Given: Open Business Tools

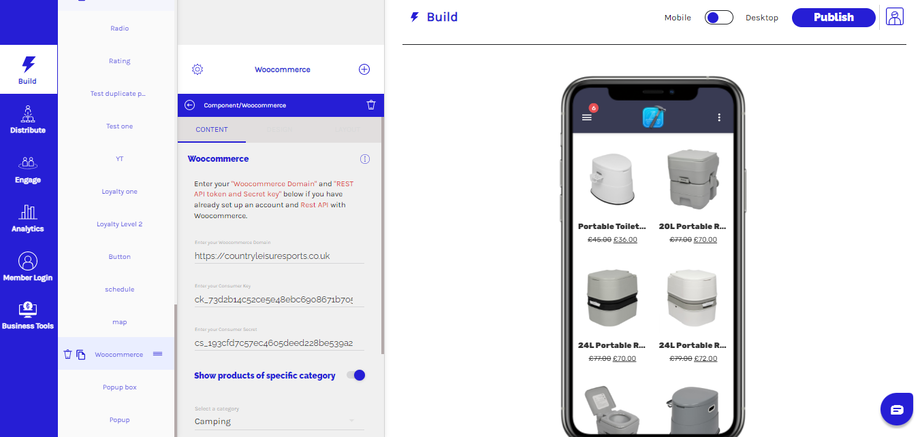Looking at the screenshot, I should tap(28, 316).
